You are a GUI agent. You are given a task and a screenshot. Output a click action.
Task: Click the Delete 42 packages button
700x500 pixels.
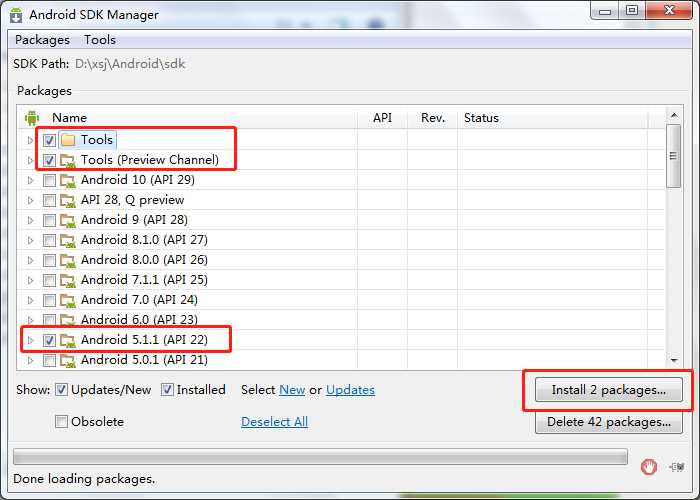point(608,422)
